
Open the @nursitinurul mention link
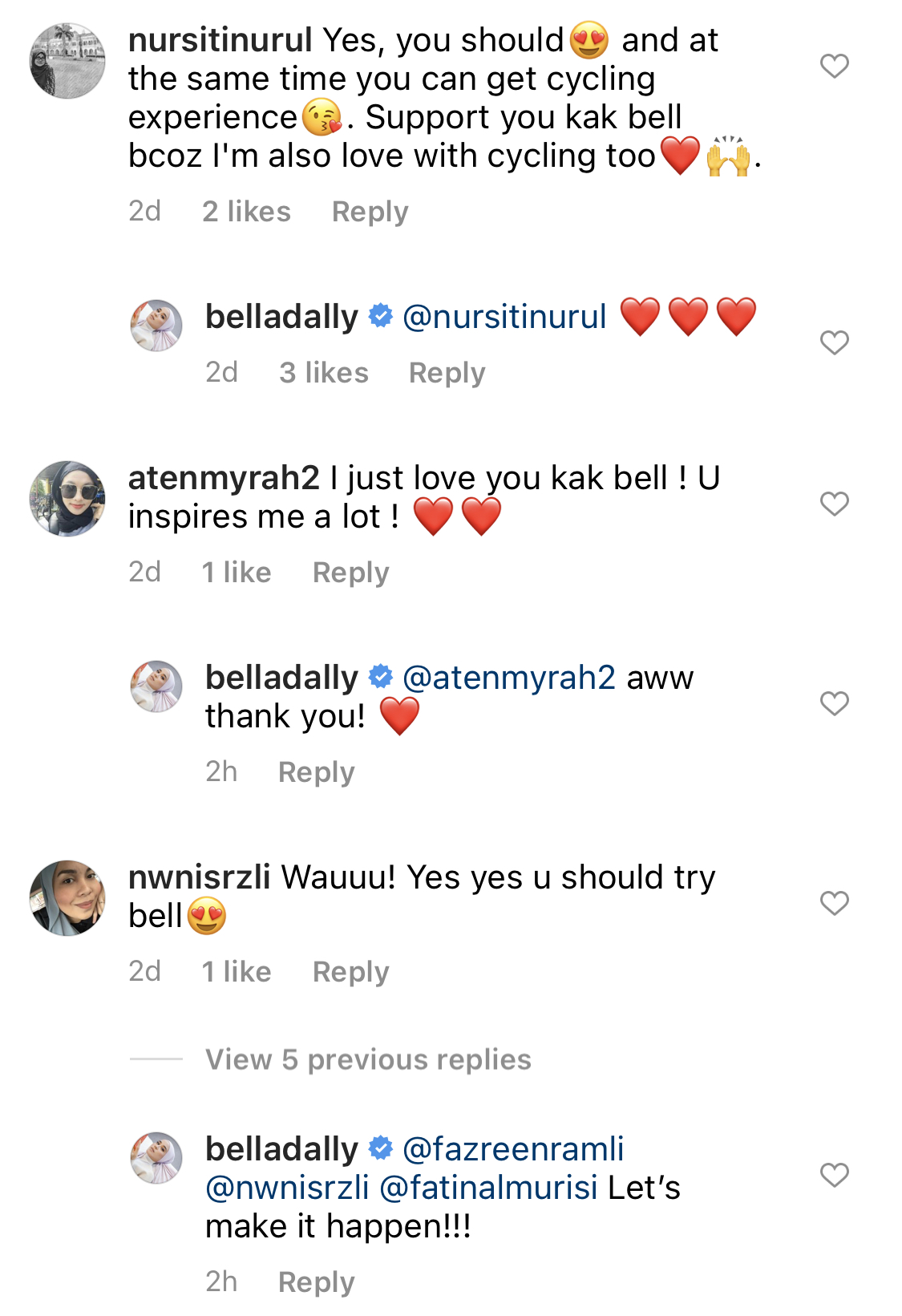point(504,317)
